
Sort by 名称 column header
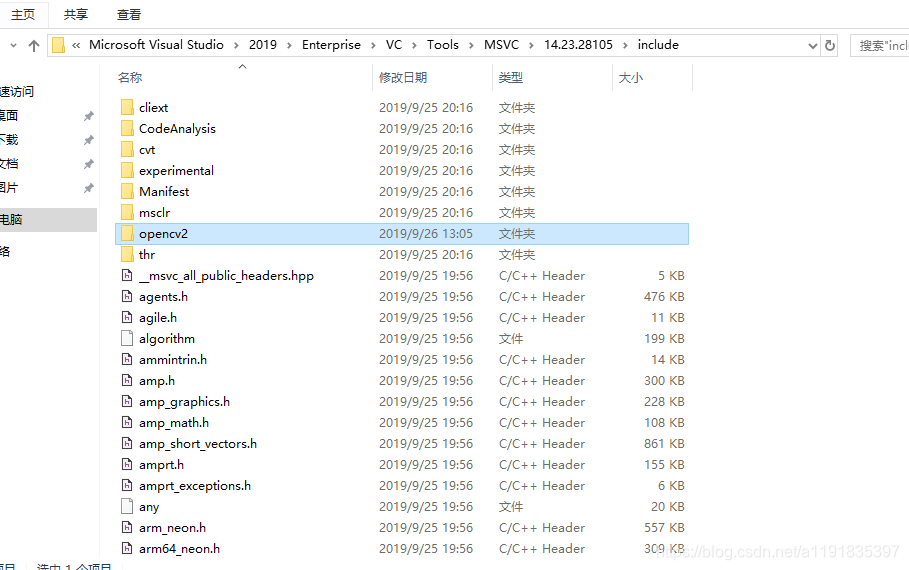[130, 77]
